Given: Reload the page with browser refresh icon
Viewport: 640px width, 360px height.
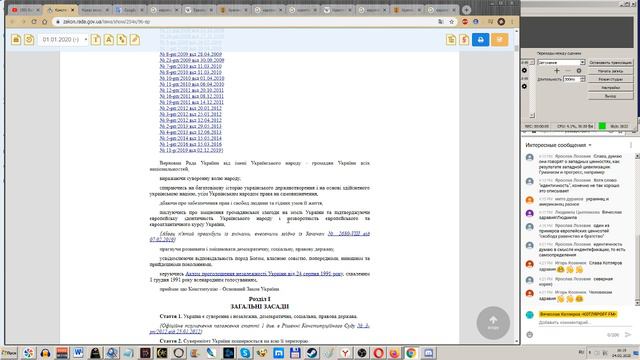Looking at the screenshot, I should (x=34, y=22).
